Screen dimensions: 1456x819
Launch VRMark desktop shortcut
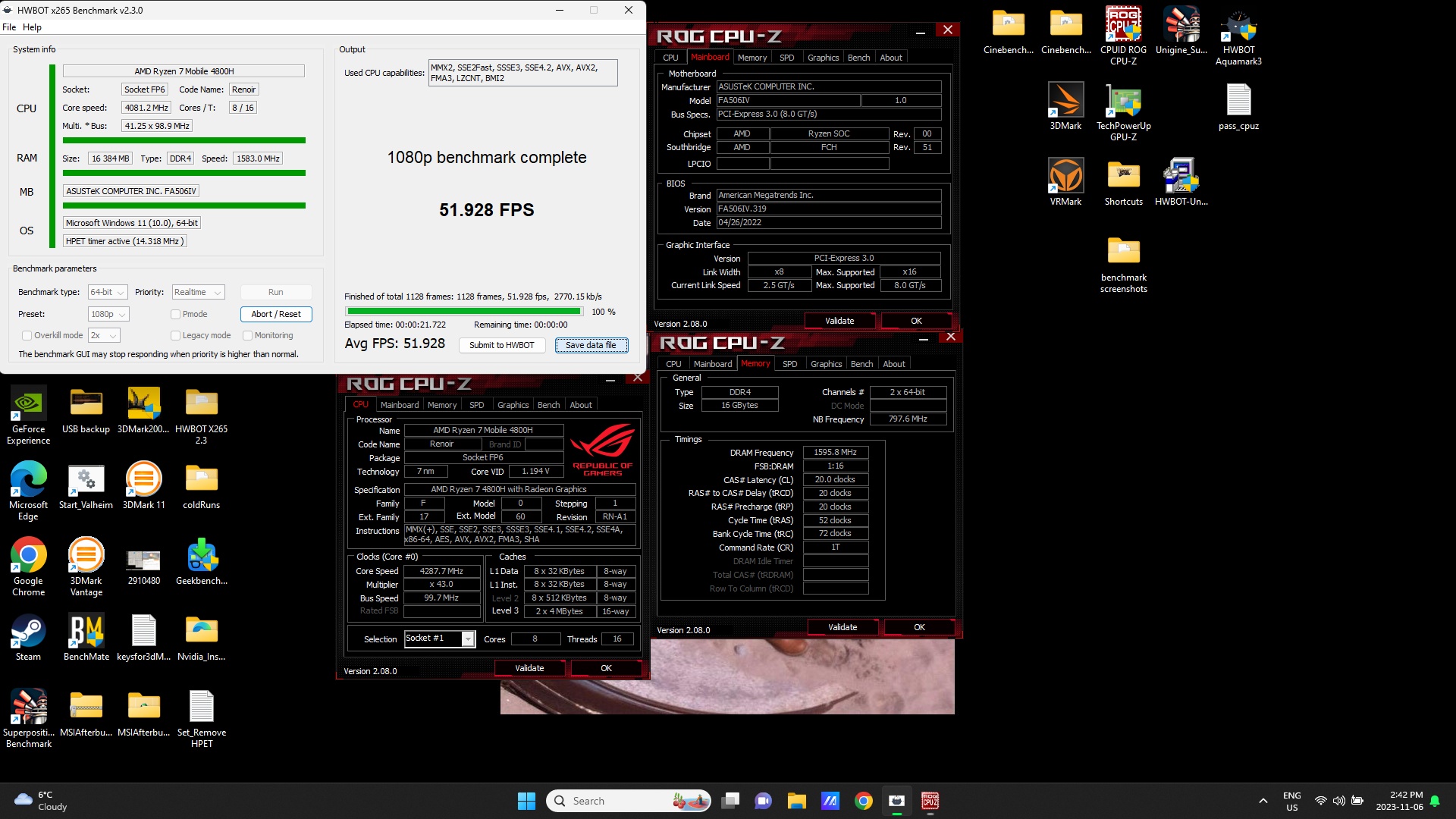click(1065, 183)
